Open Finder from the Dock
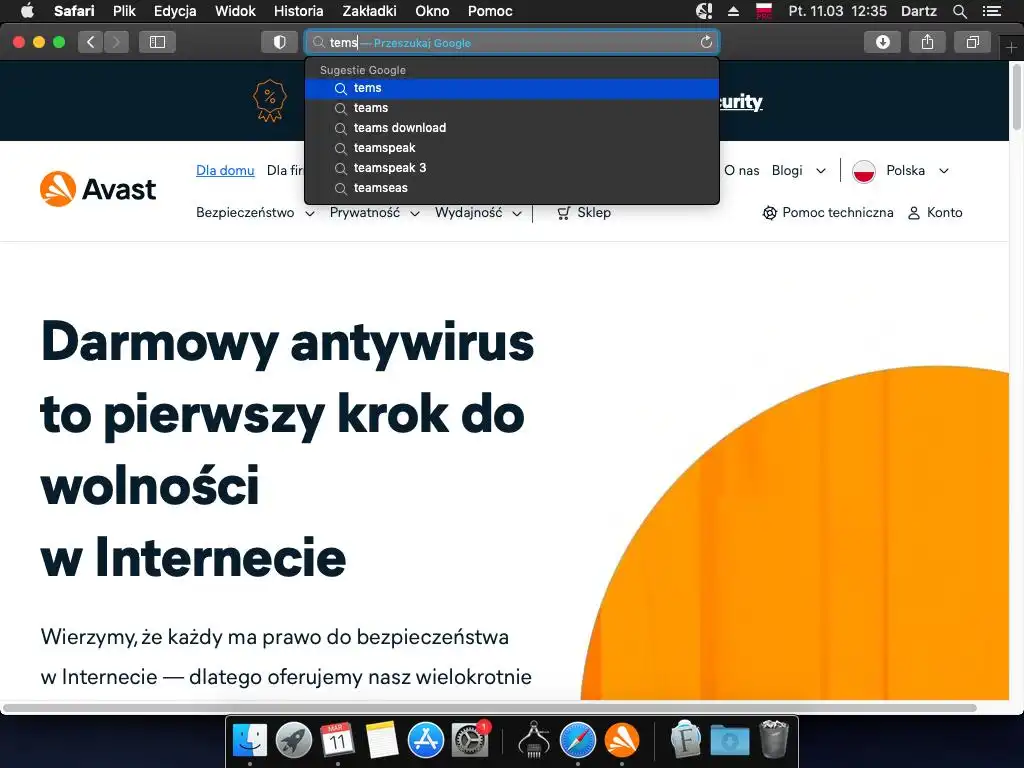This screenshot has width=1024, height=768. click(x=250, y=741)
